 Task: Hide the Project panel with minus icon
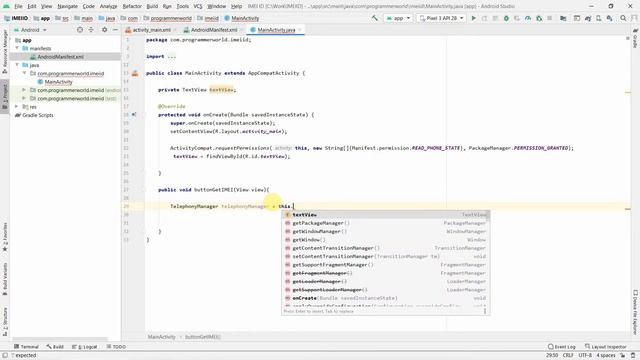[x=115, y=30]
